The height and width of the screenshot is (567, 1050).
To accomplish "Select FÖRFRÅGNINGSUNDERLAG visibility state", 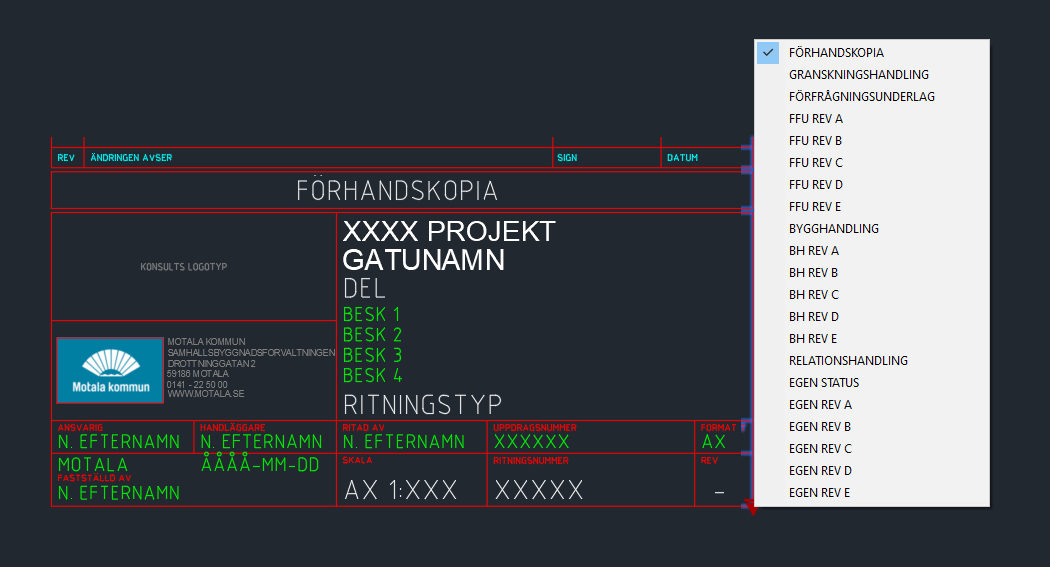I will [x=861, y=97].
